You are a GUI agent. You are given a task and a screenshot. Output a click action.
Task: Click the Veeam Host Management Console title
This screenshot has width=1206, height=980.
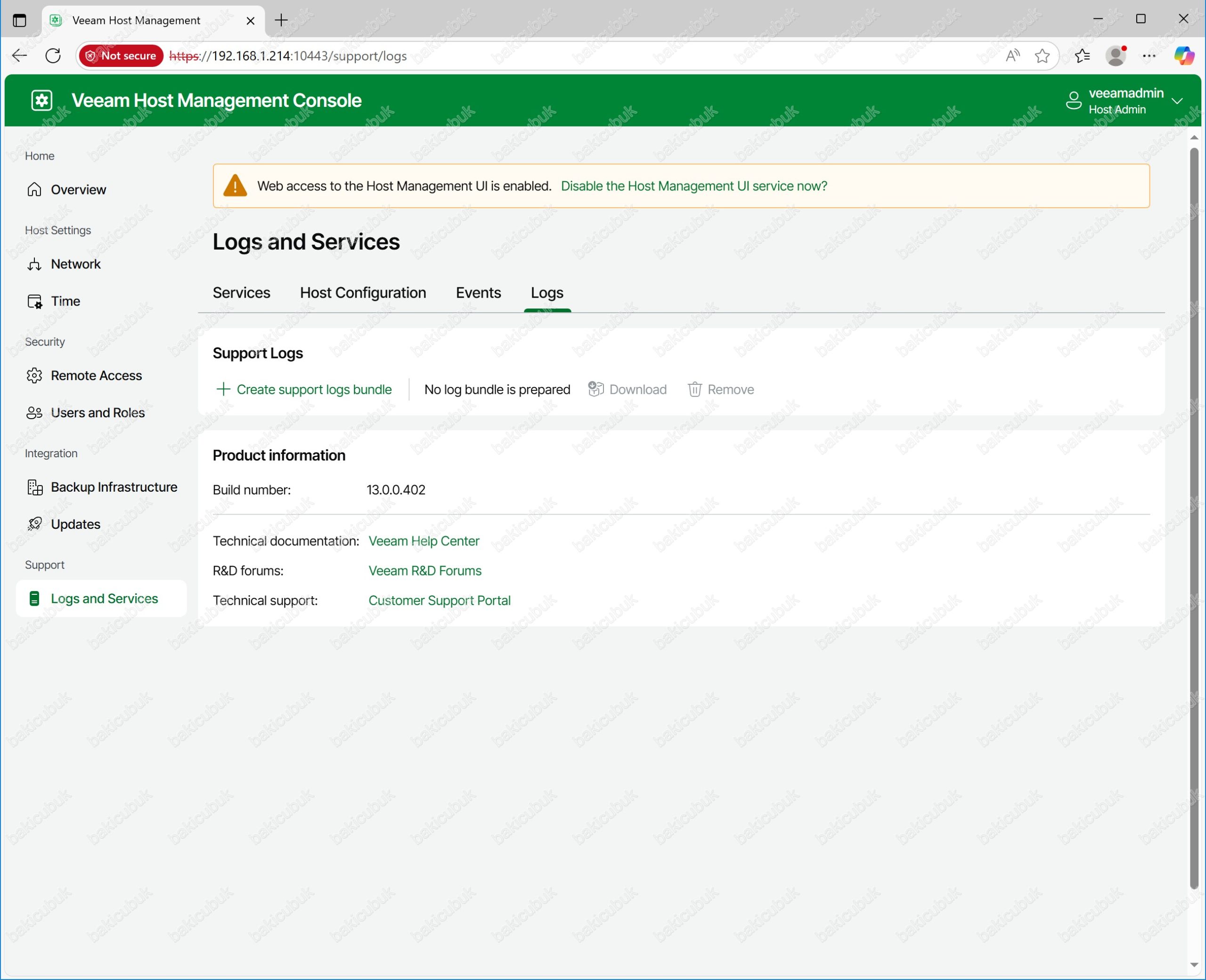tap(216, 100)
